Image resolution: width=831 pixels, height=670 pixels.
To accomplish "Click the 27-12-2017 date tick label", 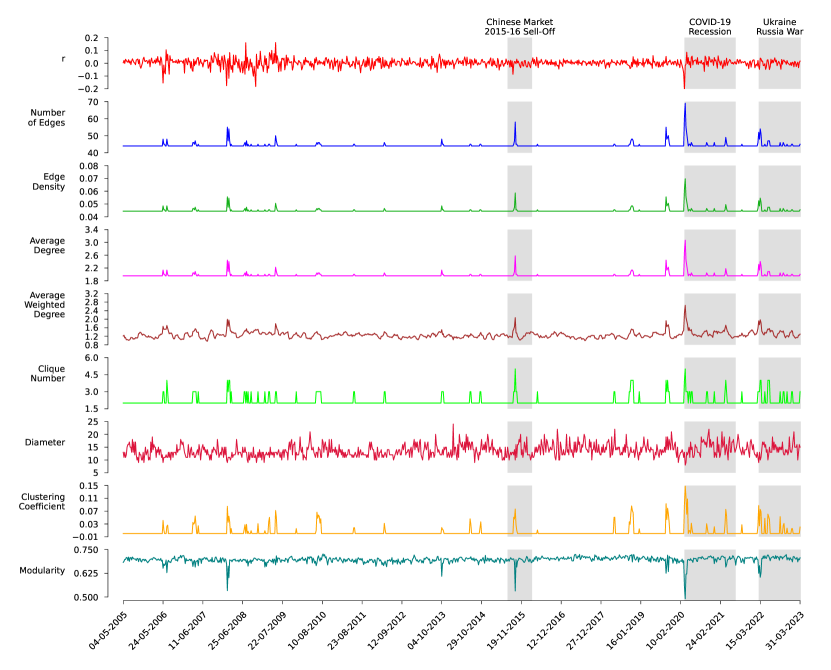I will [586, 630].
